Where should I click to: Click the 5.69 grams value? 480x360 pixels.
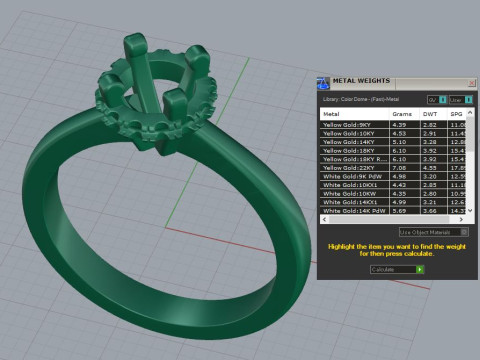399,211
